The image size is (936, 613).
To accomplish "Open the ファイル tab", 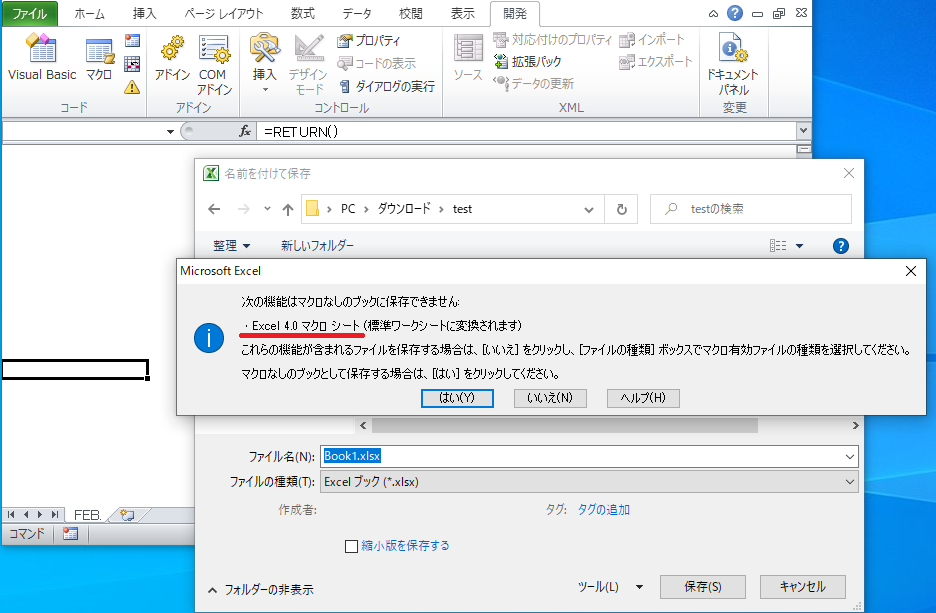I will (30, 14).
